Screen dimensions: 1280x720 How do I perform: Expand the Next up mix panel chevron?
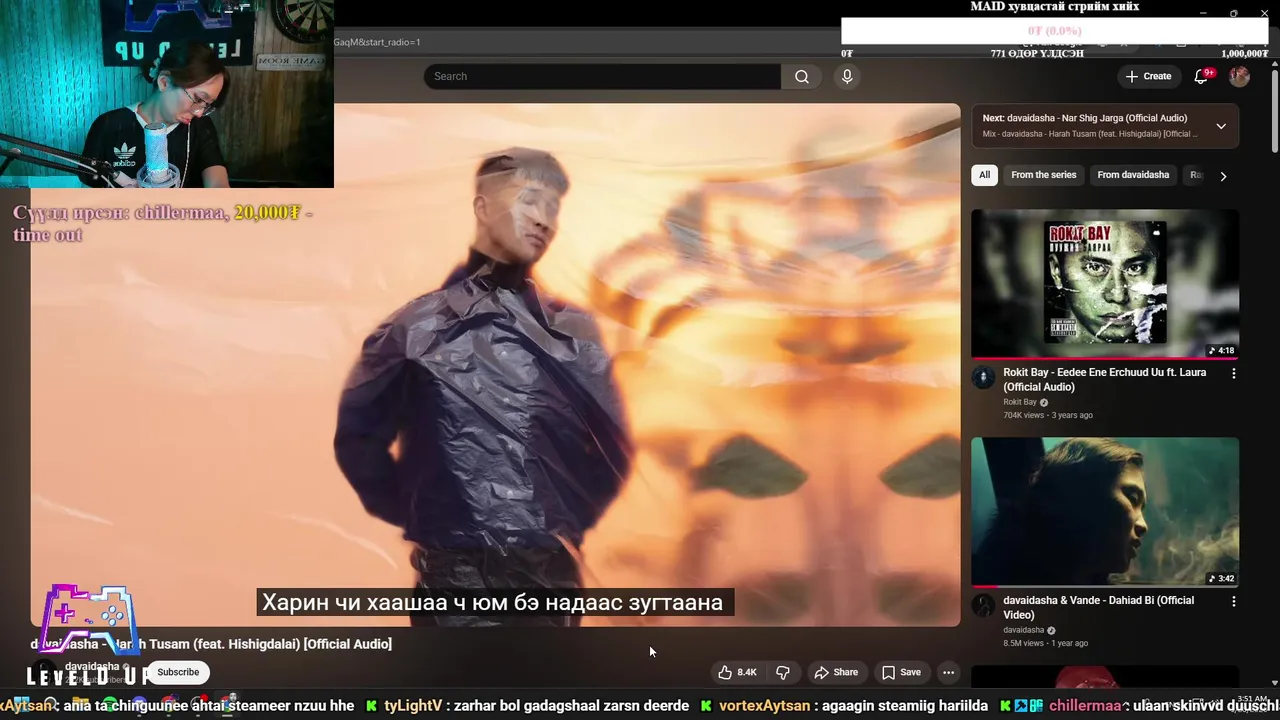click(x=1221, y=126)
